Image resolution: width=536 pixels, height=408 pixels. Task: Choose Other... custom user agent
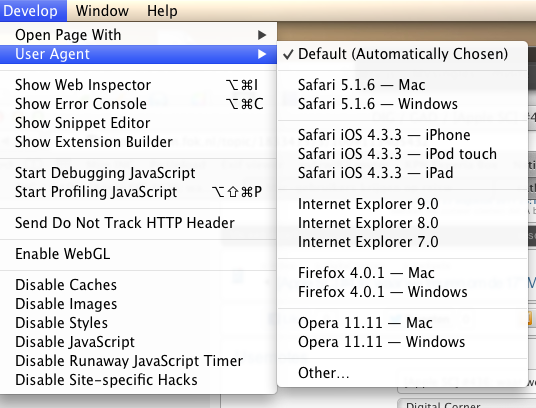[x=402, y=373]
